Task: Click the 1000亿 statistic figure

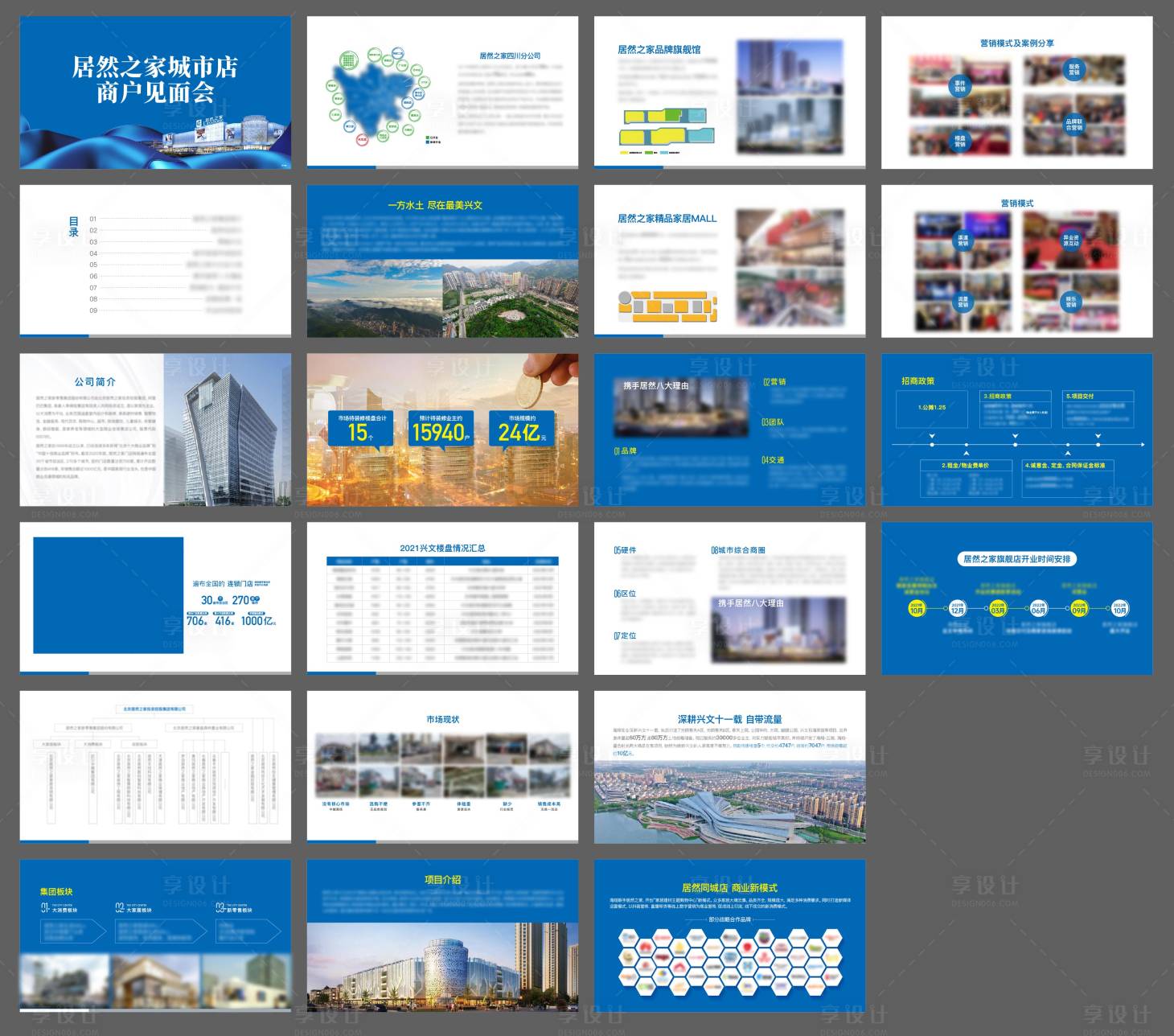Action: (258, 620)
